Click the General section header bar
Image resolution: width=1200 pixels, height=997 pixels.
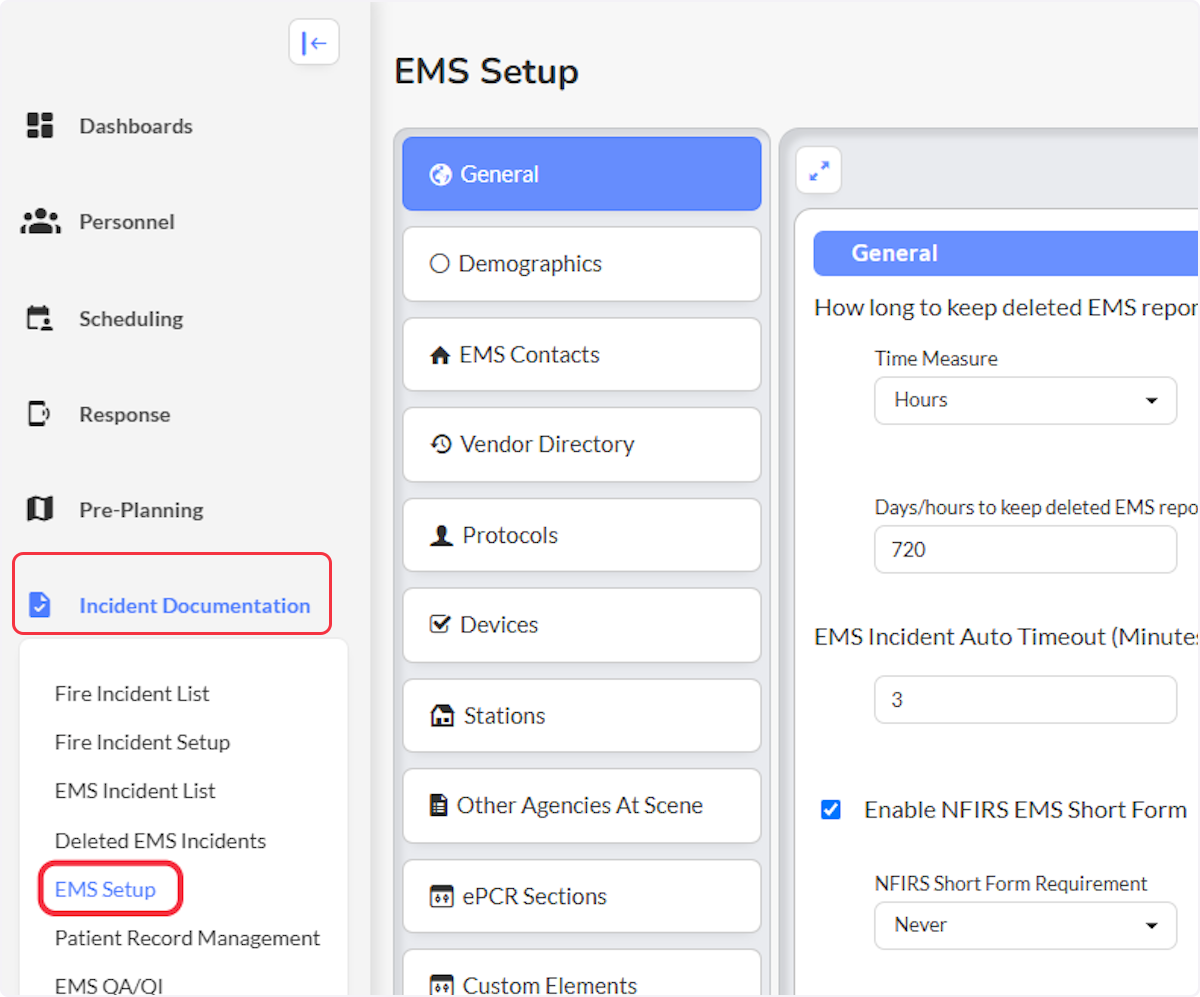[1006, 253]
